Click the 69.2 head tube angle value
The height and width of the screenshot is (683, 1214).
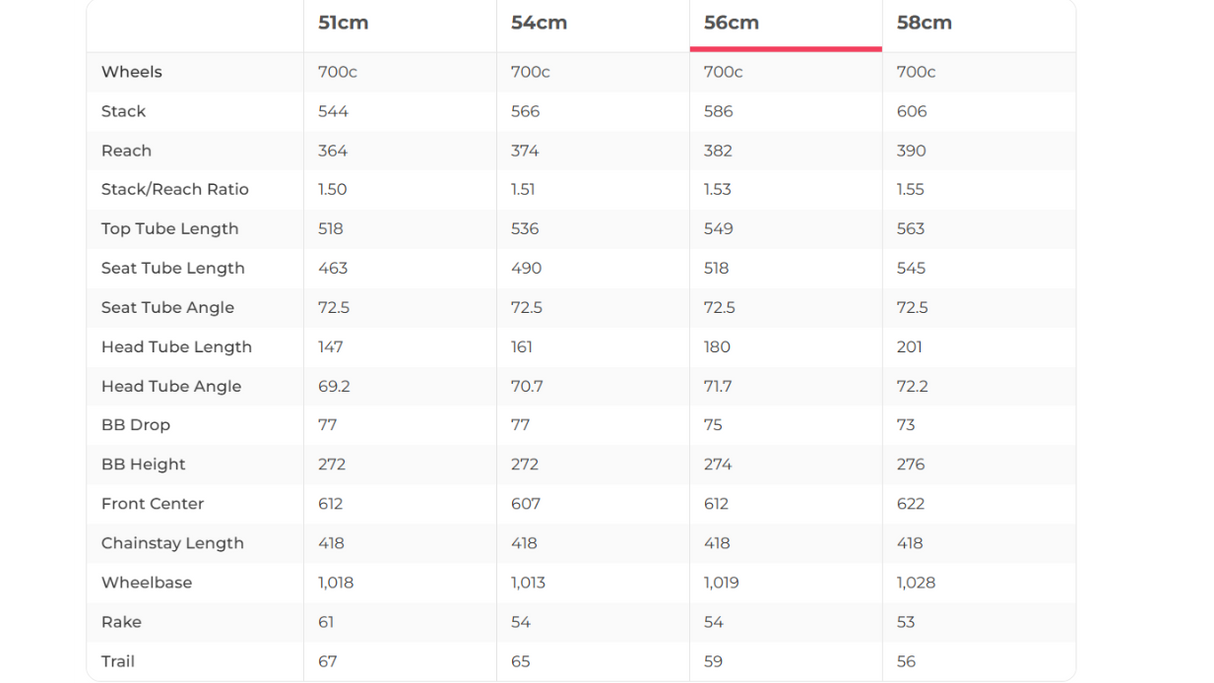(334, 386)
